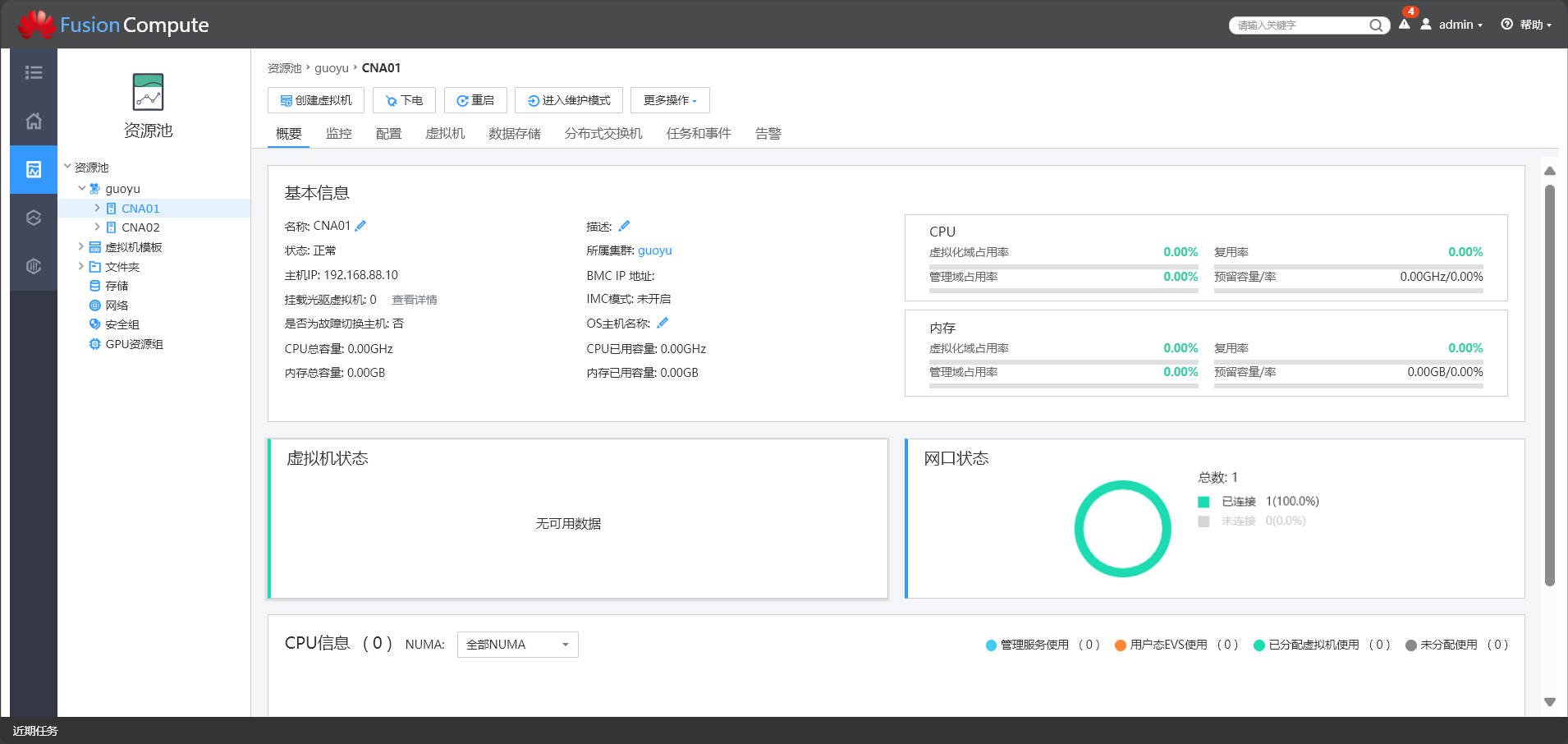The image size is (1568, 744).
Task: Click 资源池 in the breadcrumb
Action: click(285, 68)
